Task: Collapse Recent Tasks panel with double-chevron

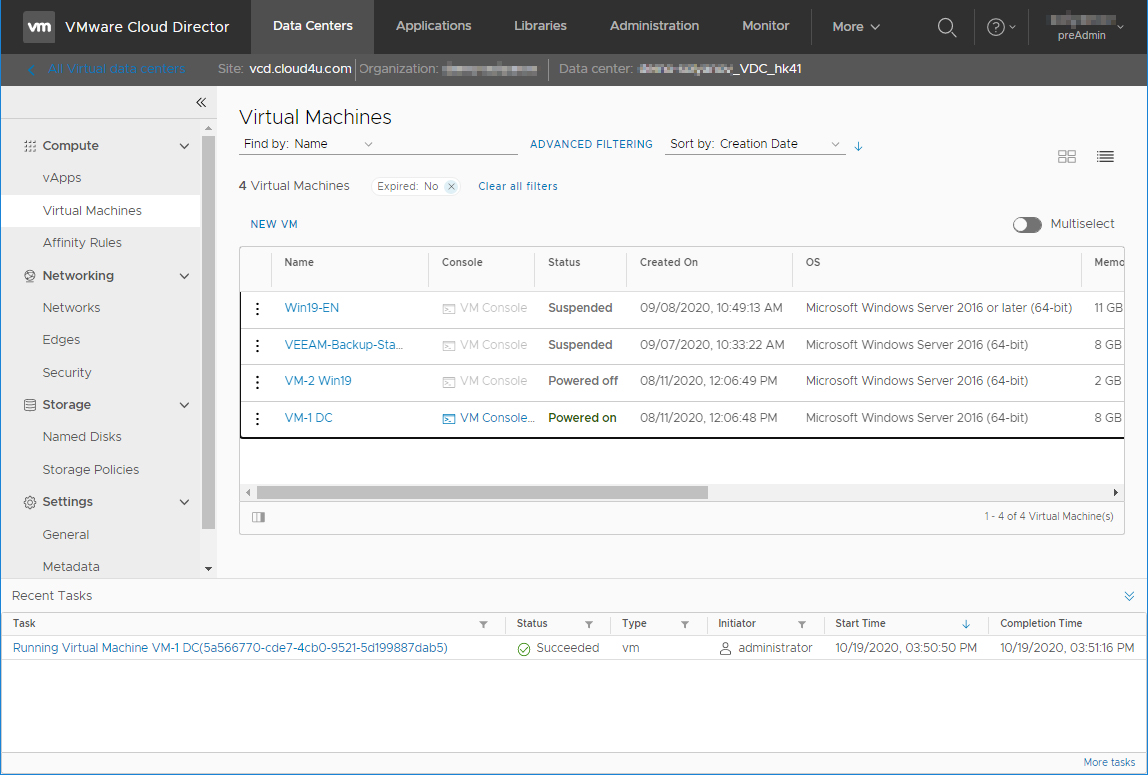Action: [1129, 596]
